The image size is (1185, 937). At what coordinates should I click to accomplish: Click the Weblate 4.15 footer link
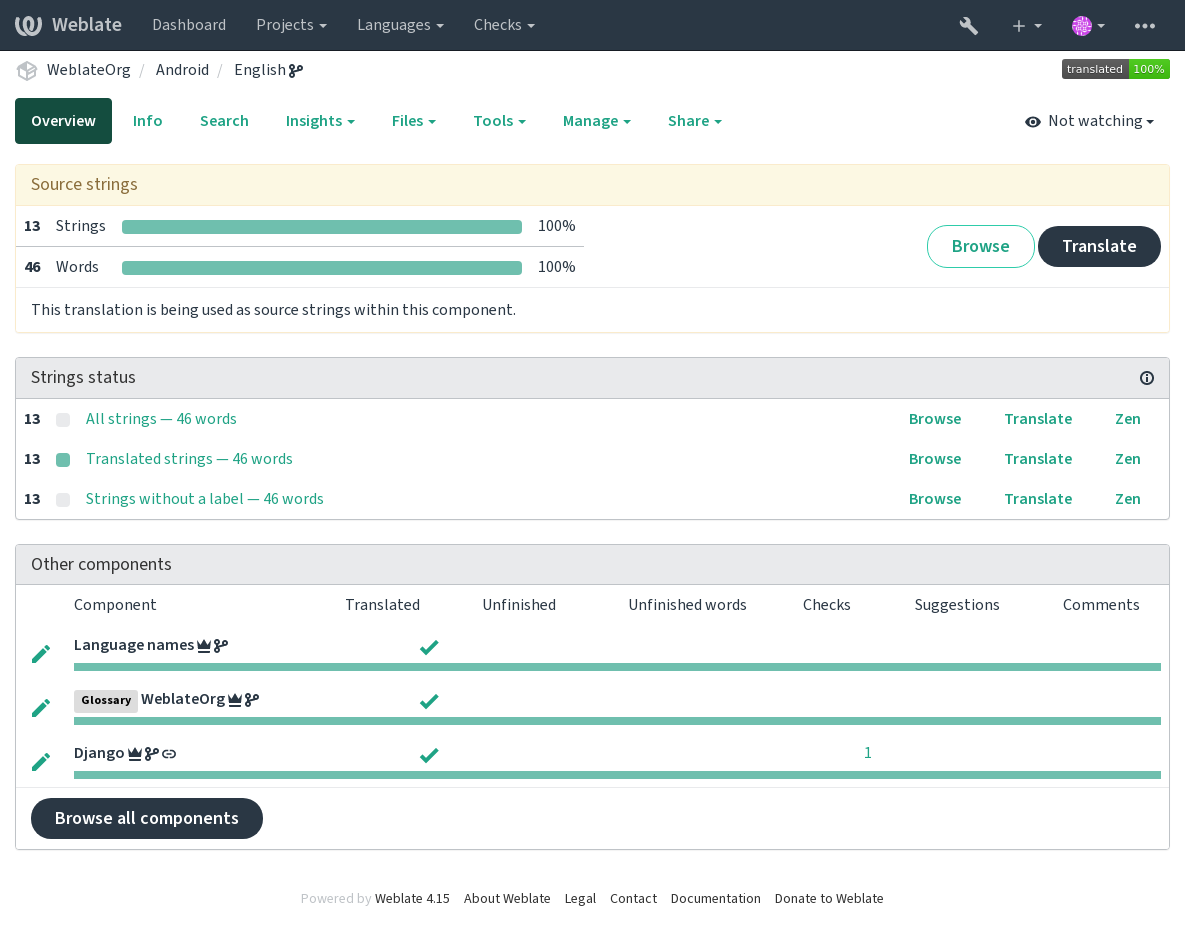click(412, 898)
